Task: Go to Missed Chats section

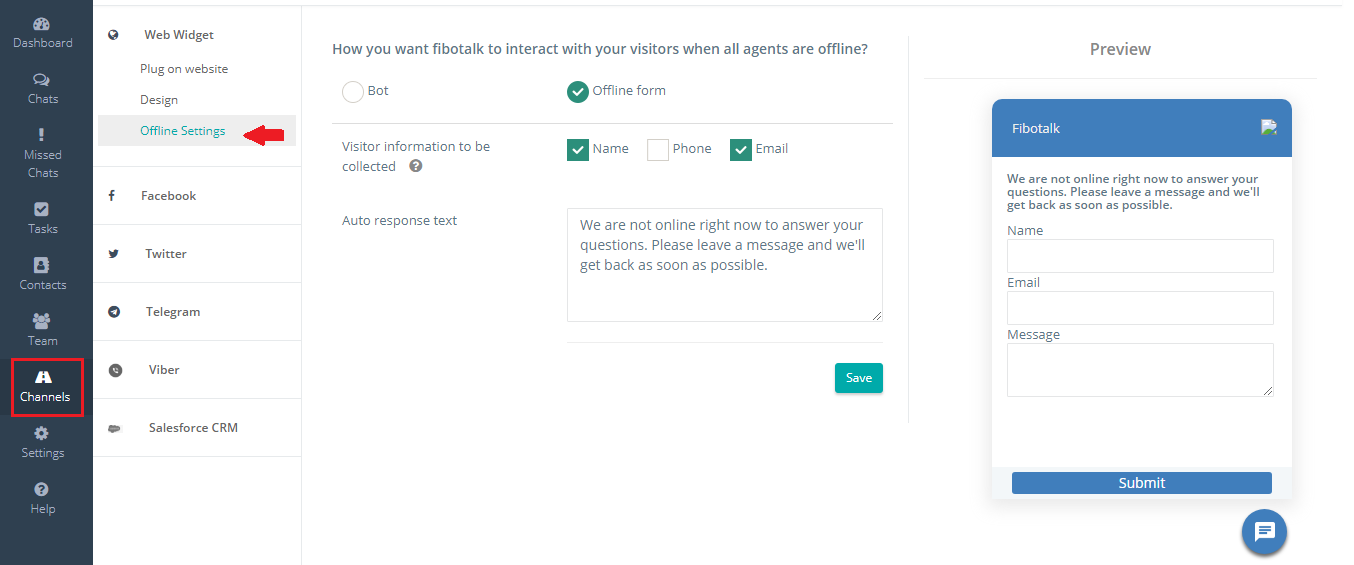Action: point(42,154)
